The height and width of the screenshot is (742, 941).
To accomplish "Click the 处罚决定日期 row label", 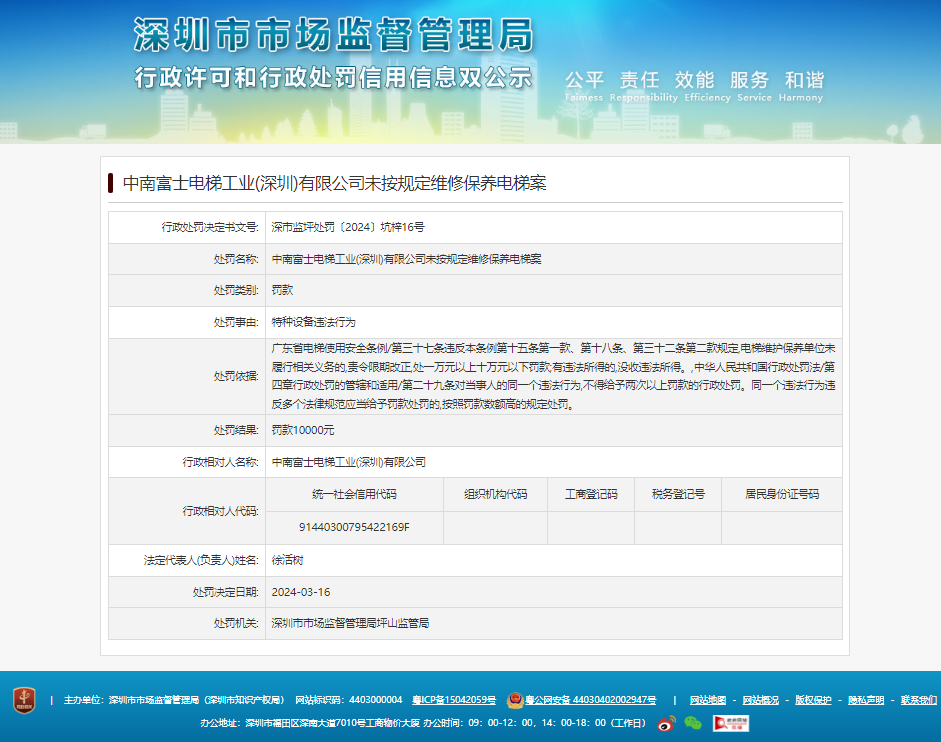I will (x=226, y=592).
